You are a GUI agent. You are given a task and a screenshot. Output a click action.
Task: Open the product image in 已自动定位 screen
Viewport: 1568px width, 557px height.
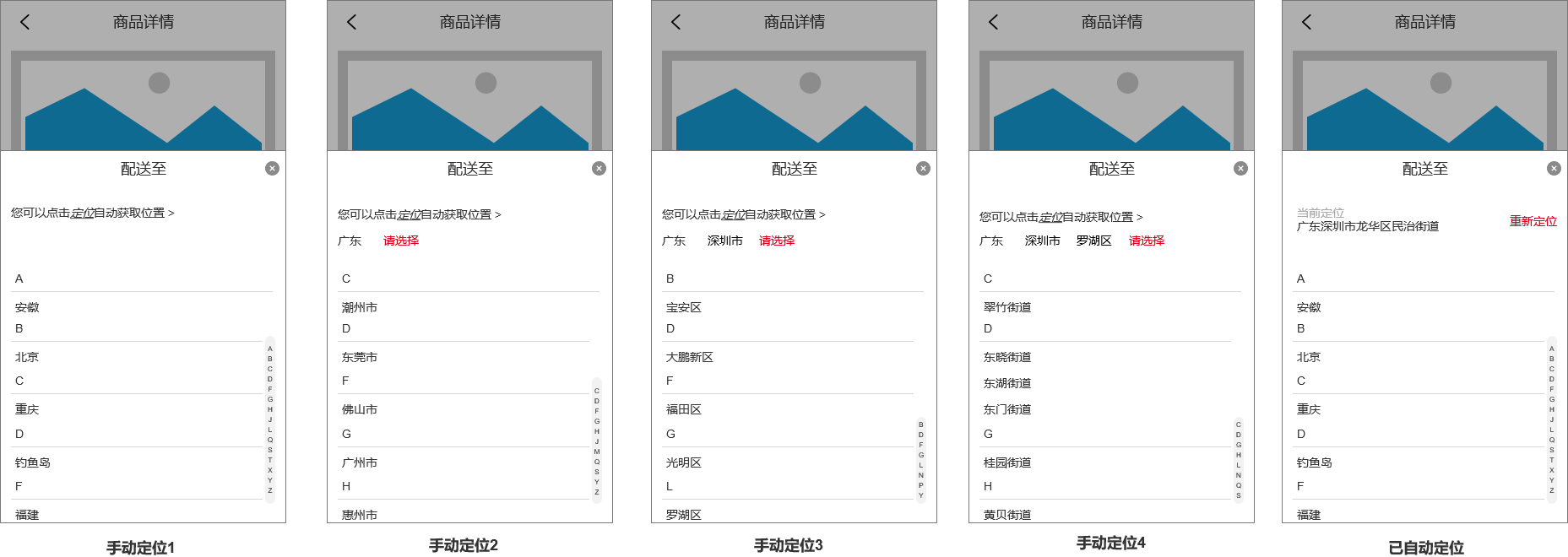[1424, 100]
